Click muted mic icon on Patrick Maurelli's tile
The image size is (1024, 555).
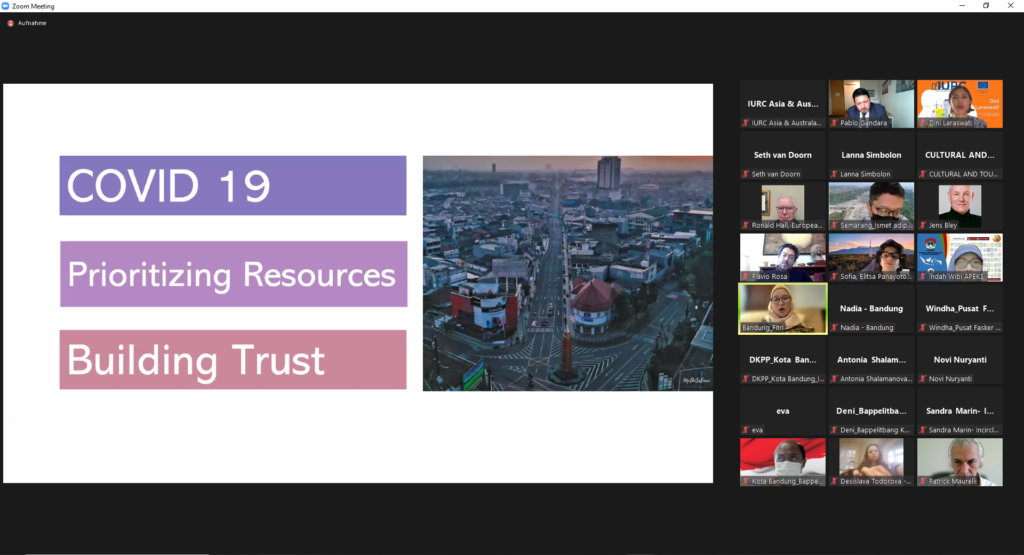click(x=922, y=481)
